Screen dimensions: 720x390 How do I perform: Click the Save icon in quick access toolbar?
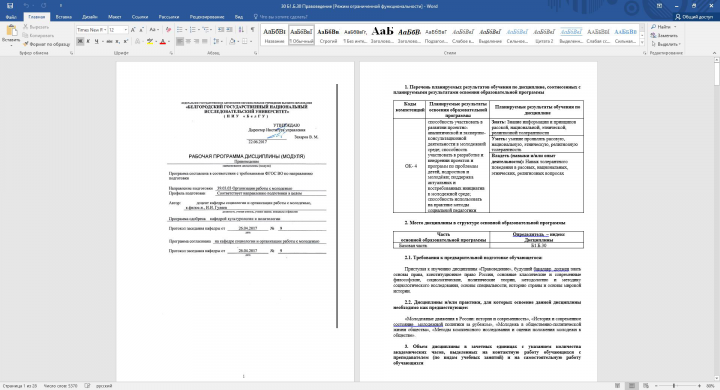10,6
